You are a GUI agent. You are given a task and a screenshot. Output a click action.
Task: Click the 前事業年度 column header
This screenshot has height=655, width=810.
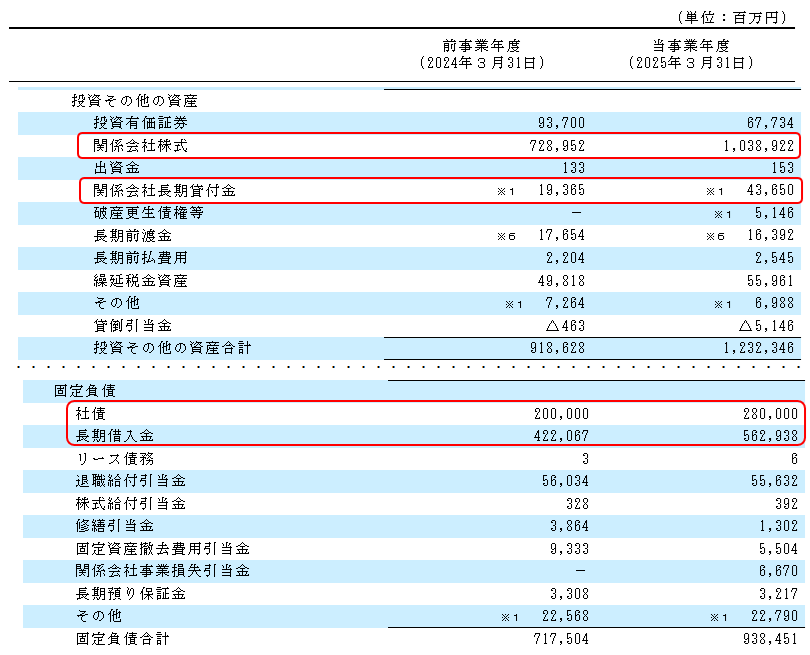[x=481, y=46]
